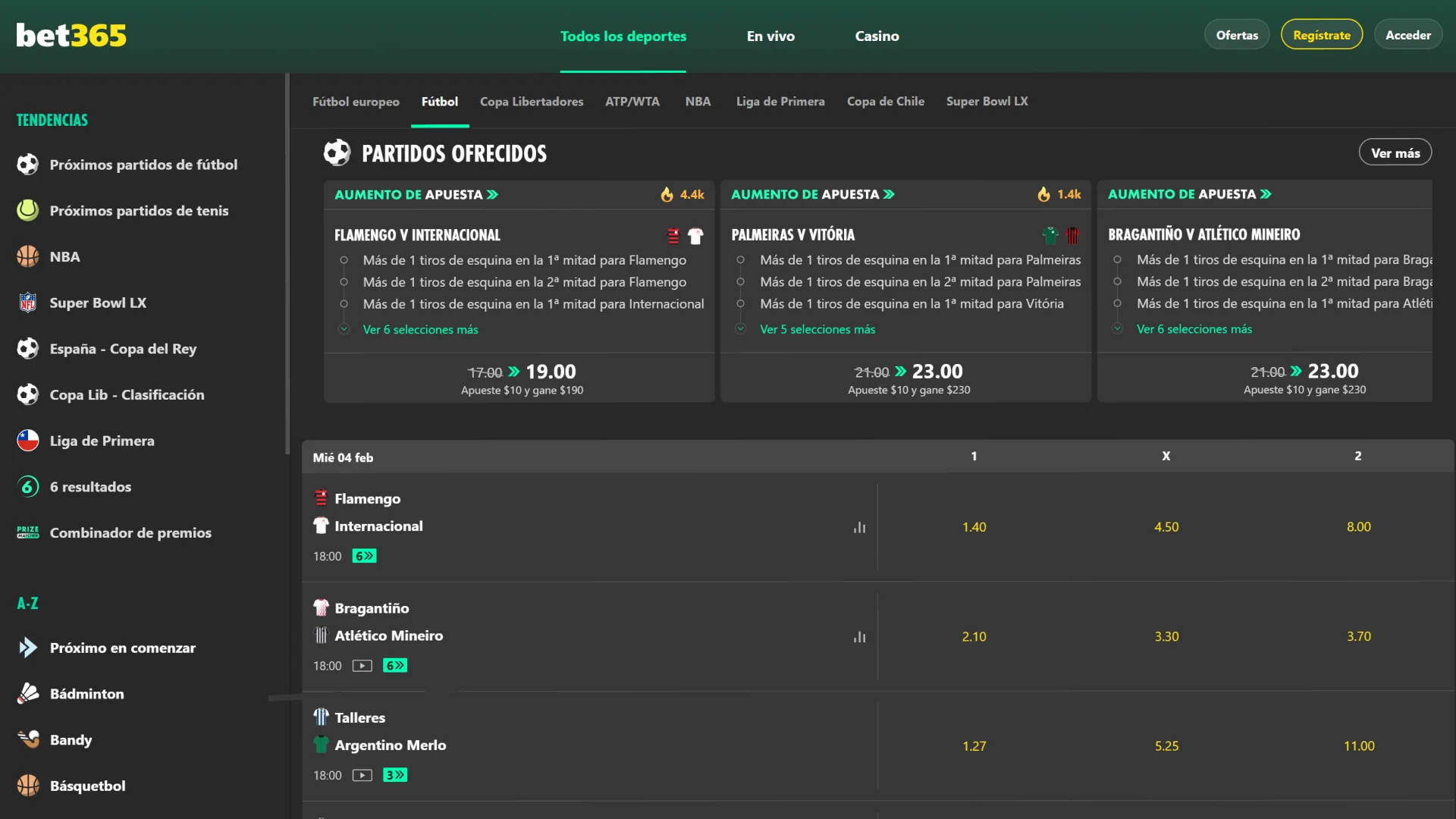This screenshot has height=819, width=1456.
Task: Select the Básquetbol ball icon
Action: (x=28, y=786)
